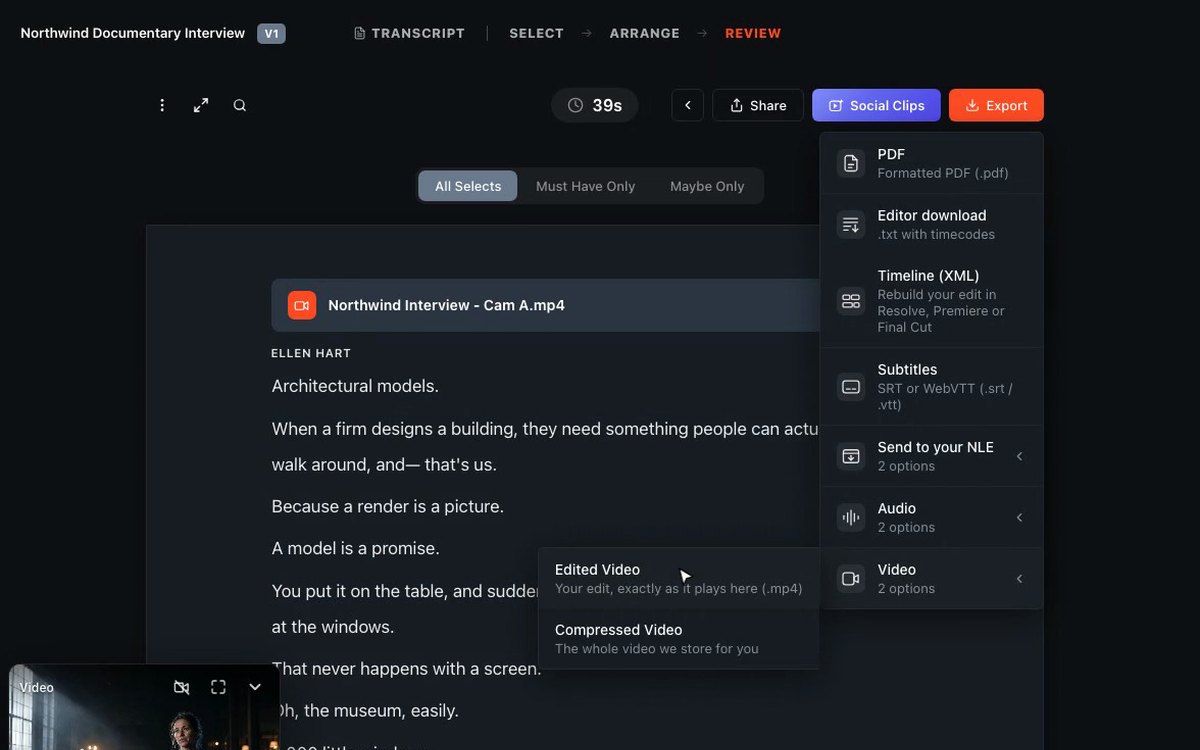Click speaker name ELLEN HART
1200x750 pixels.
[311, 353]
